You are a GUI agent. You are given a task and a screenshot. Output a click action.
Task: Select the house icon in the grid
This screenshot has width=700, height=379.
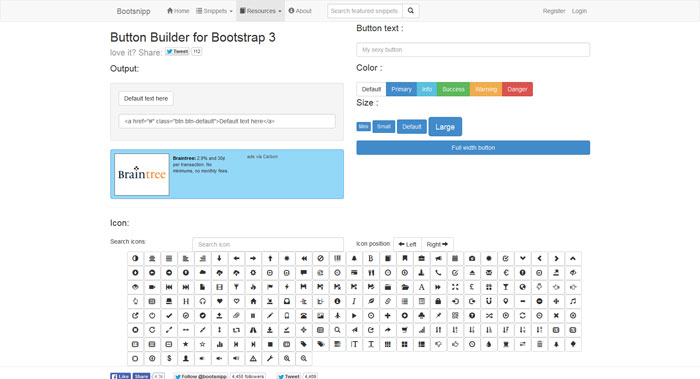(x=253, y=301)
